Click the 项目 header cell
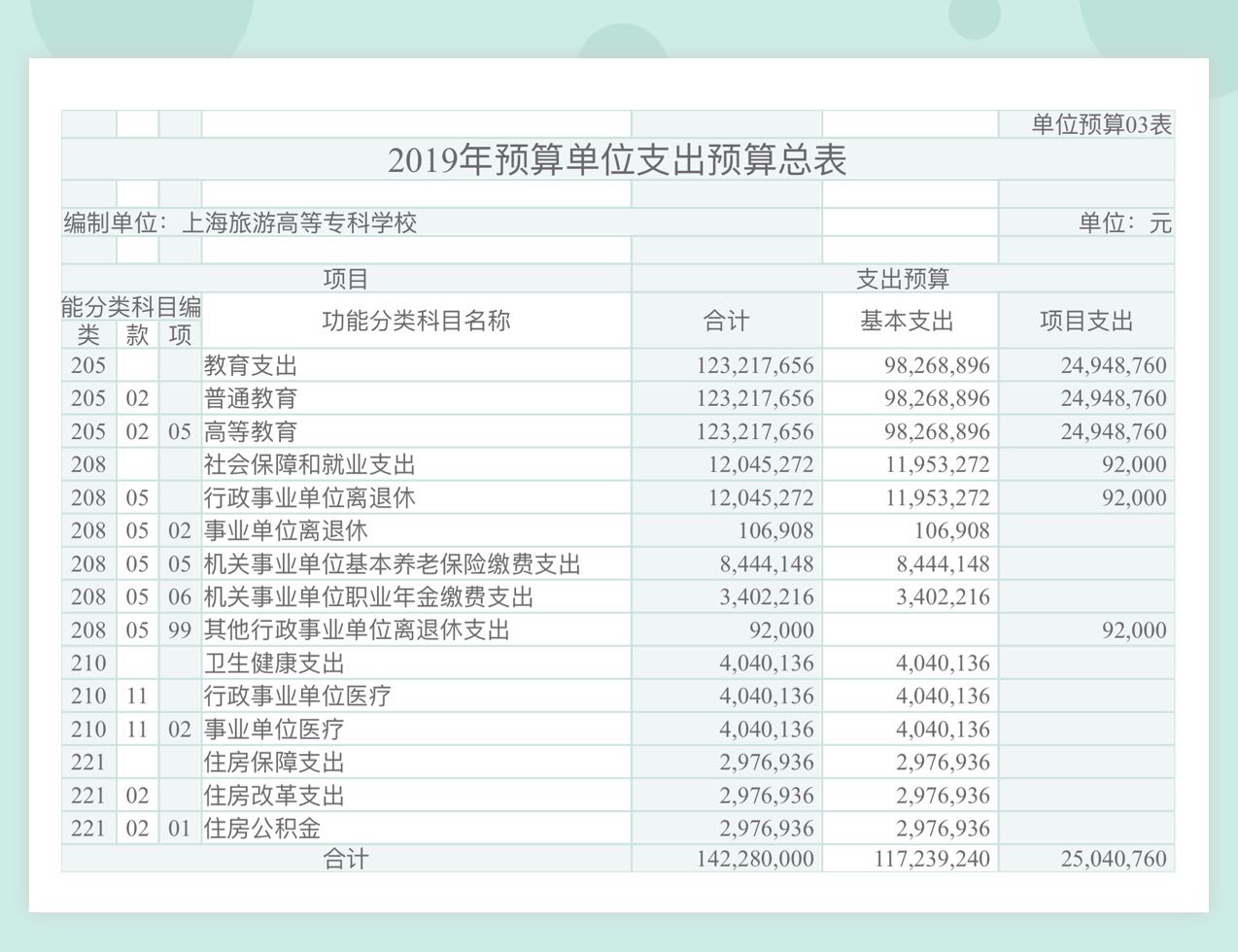The image size is (1238, 952). click(346, 280)
